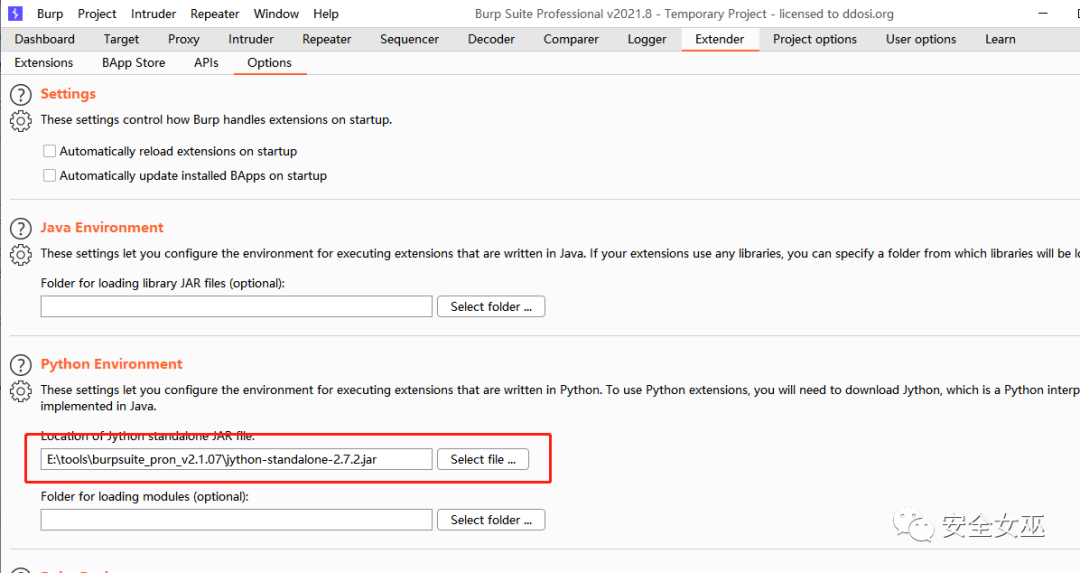Switch to the Proxy tab
The width and height of the screenshot is (1080, 573).
(184, 39)
